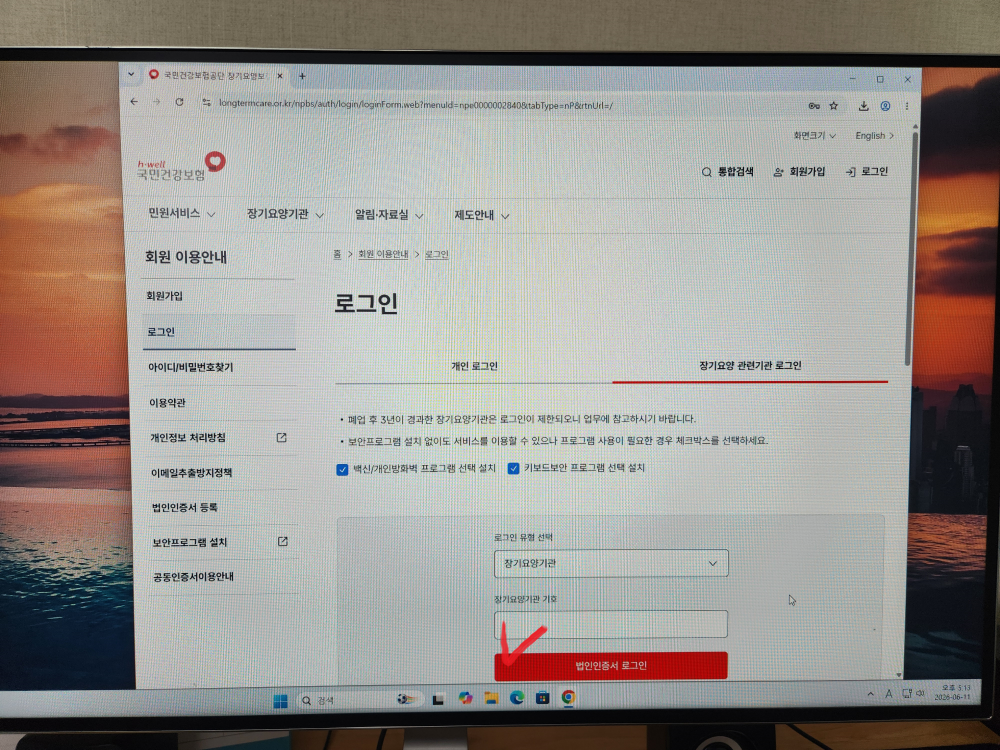Open Chrome downloads icon

(x=864, y=106)
